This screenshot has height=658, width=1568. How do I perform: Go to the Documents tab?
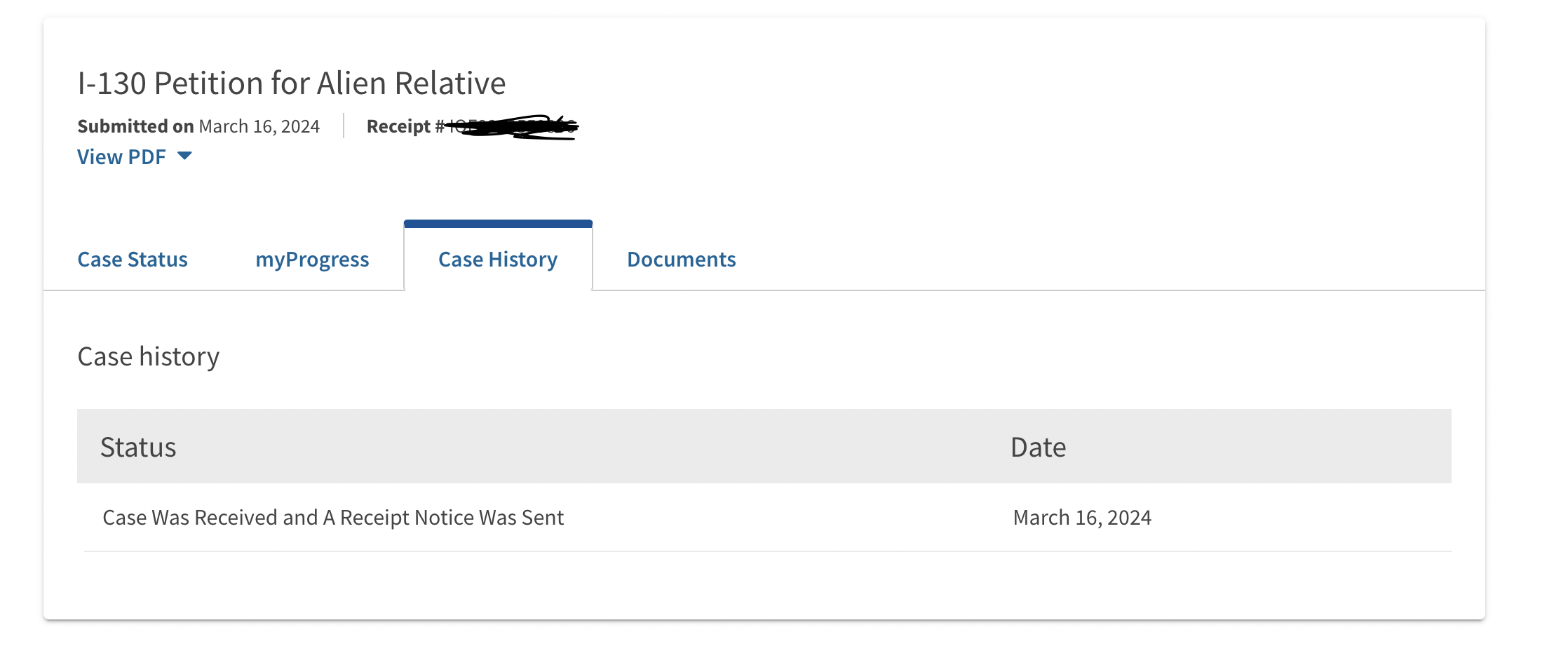click(682, 260)
